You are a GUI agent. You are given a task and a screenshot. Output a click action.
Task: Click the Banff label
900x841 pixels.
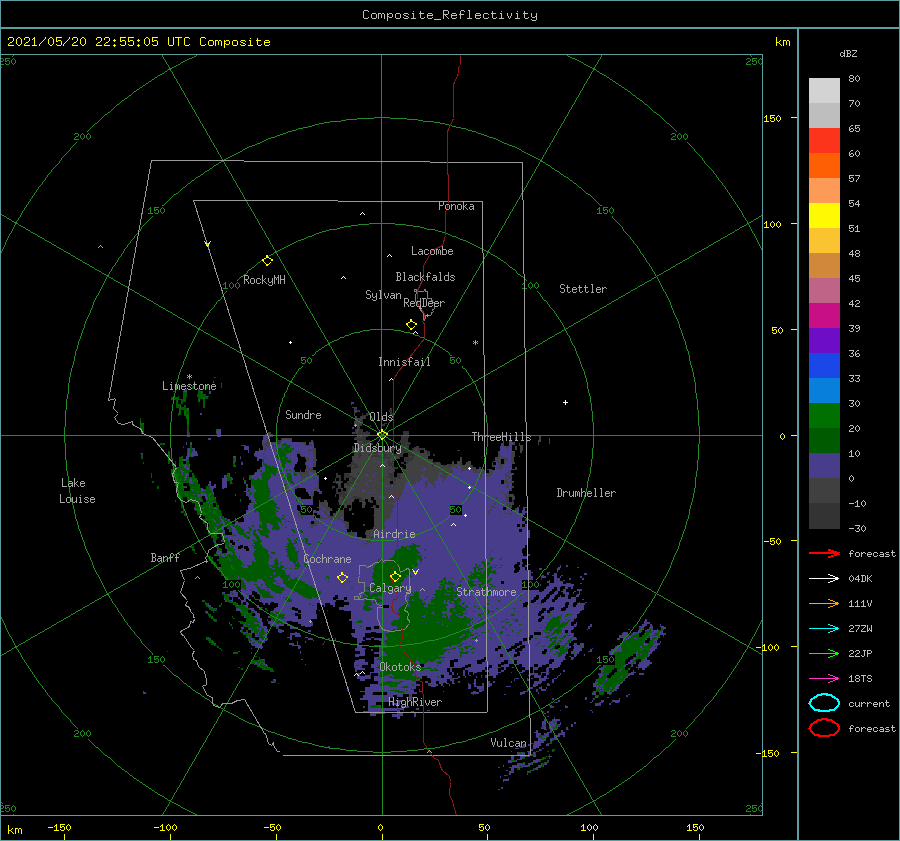(x=165, y=557)
